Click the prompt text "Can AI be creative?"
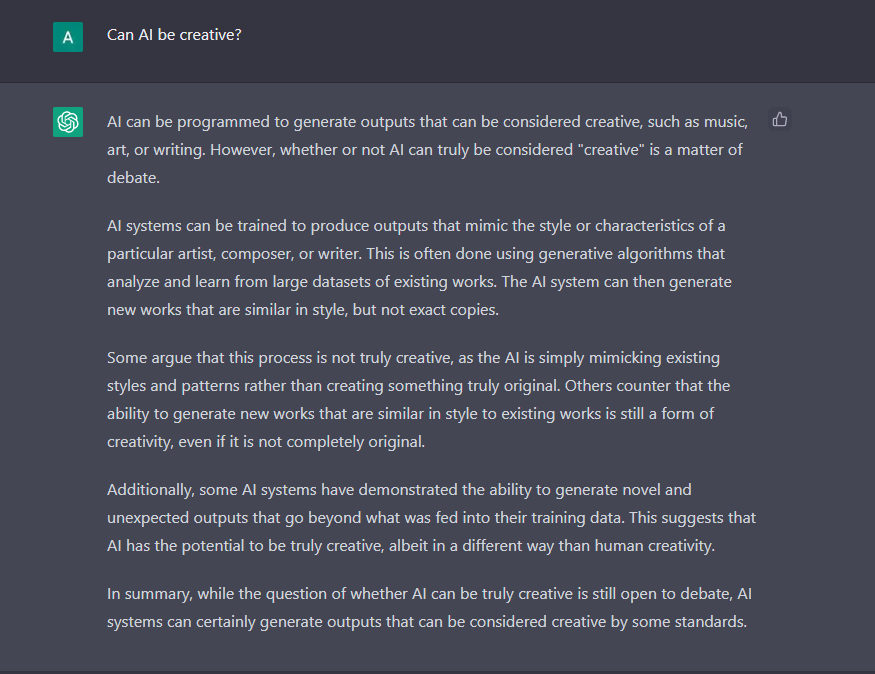Screen dimensions: 875x674 pyautogui.click(x=174, y=35)
